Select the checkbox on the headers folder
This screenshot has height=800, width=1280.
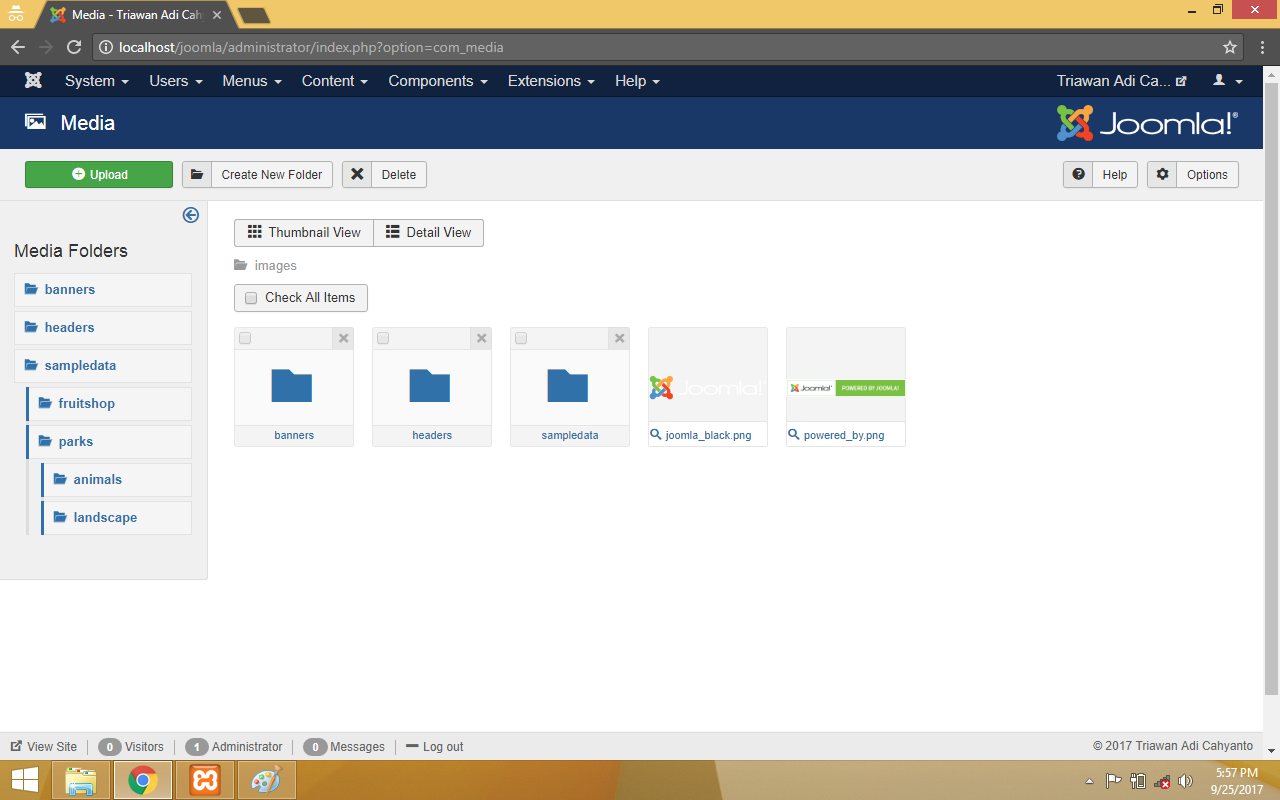pyautogui.click(x=383, y=339)
